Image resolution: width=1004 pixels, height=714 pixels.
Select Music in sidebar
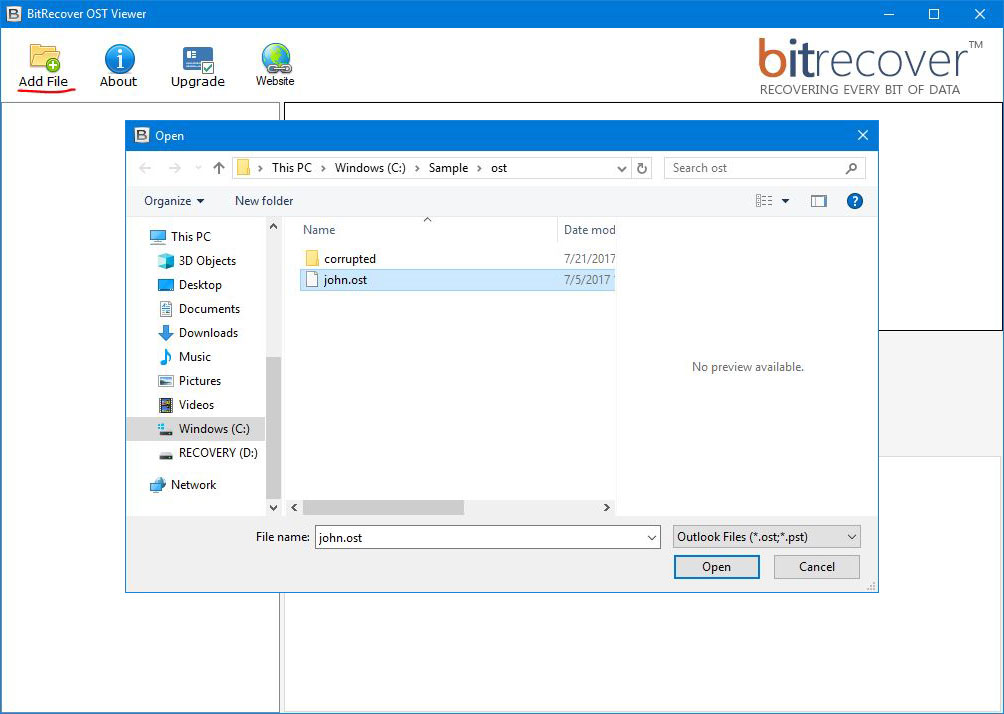pos(184,357)
